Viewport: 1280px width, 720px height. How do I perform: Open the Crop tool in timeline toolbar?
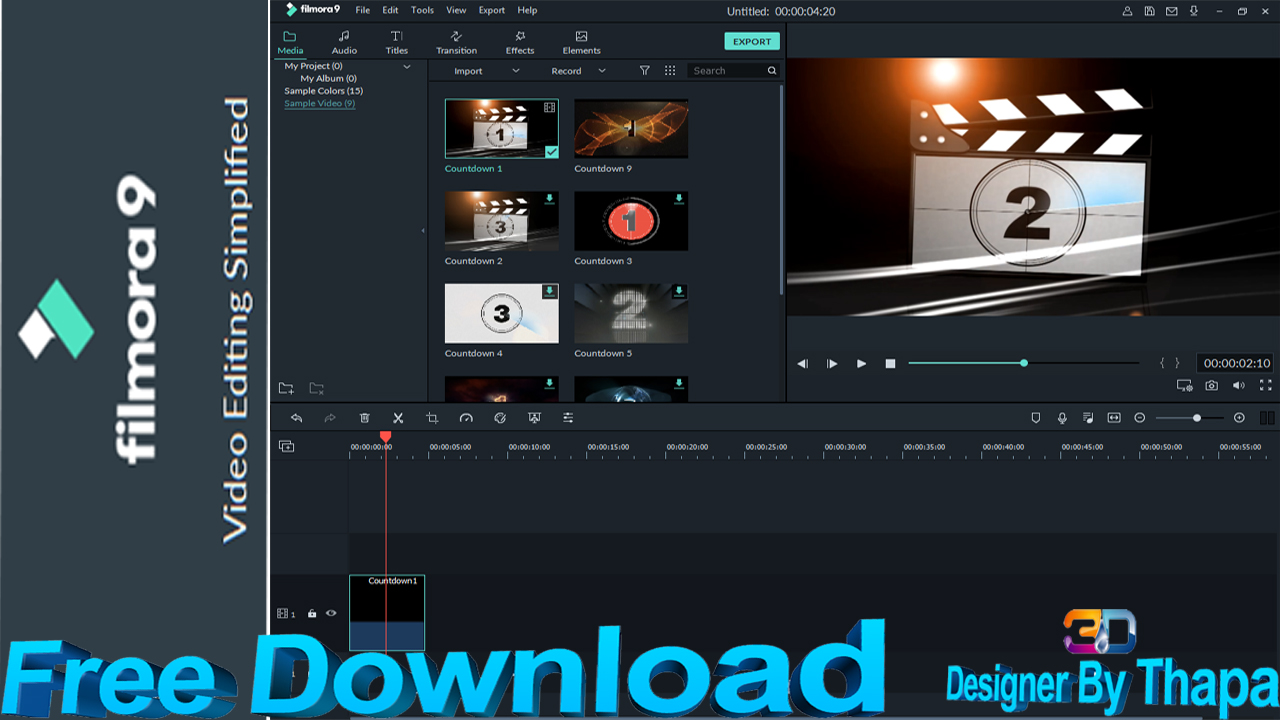click(432, 418)
